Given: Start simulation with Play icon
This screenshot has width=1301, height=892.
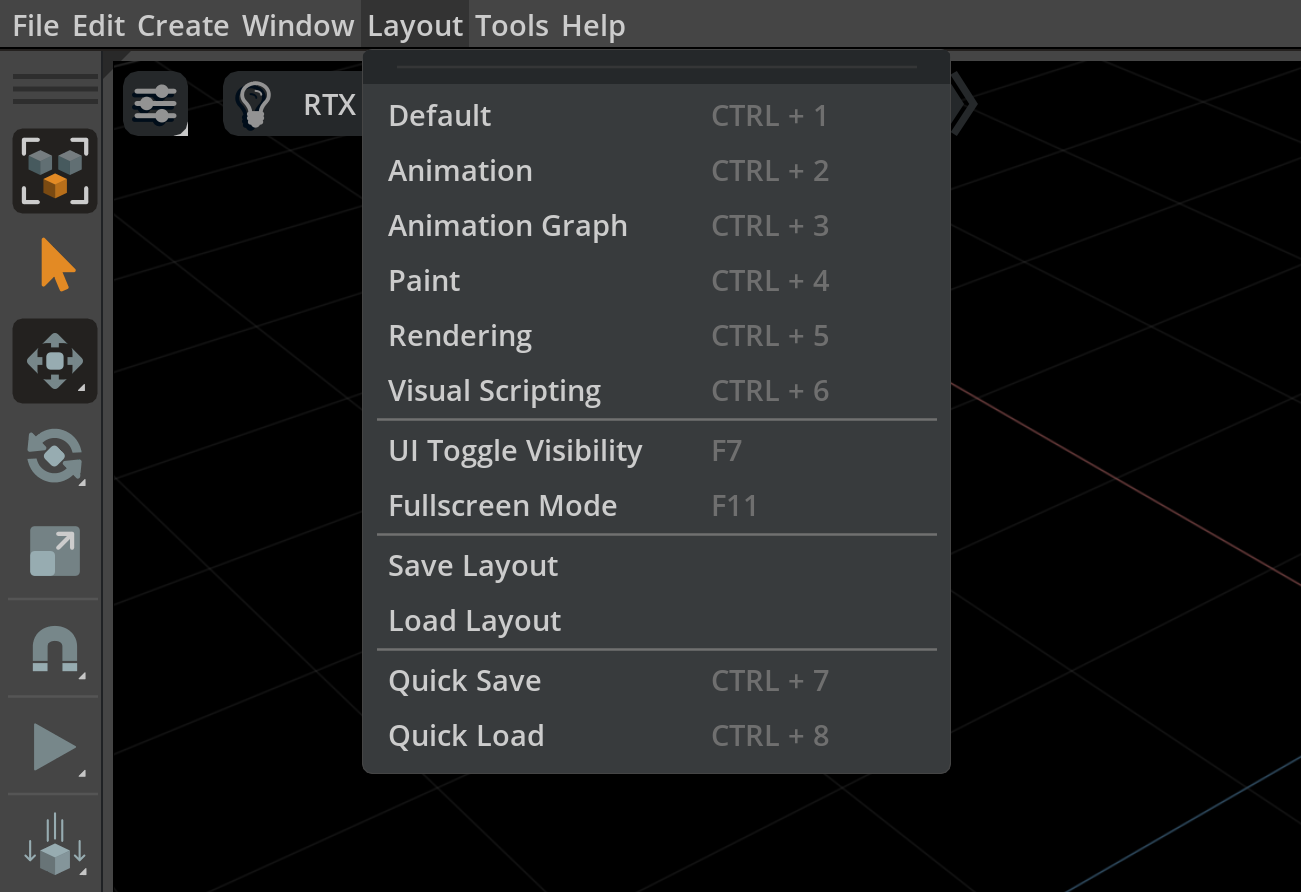Looking at the screenshot, I should coord(55,747).
